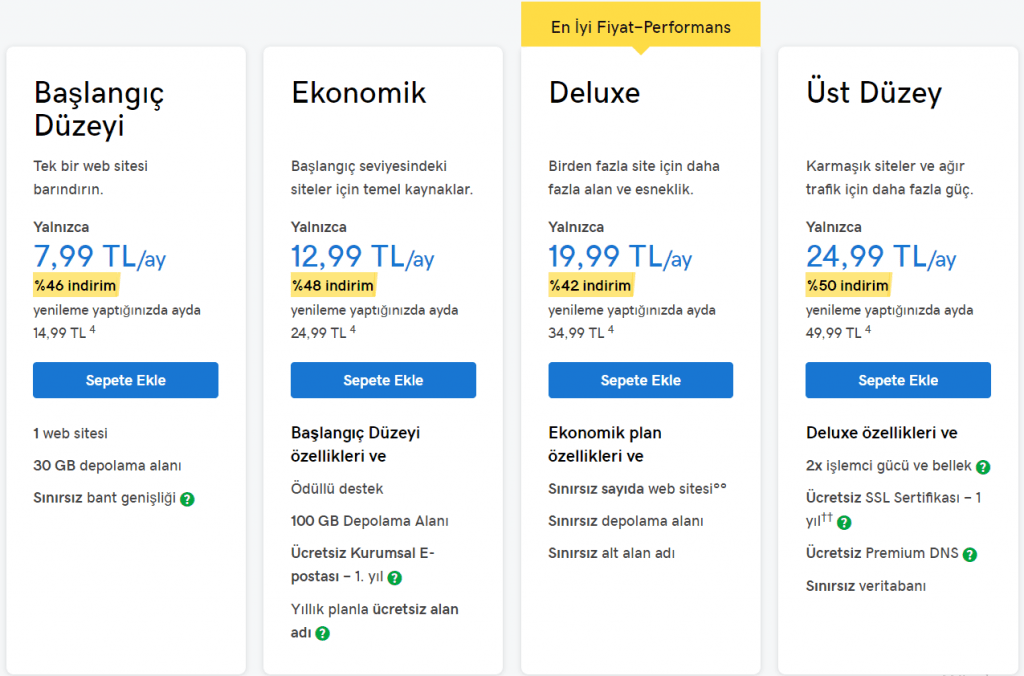
Task: Click help icon next to Sınırsız bant genişliği
Action: point(187,499)
